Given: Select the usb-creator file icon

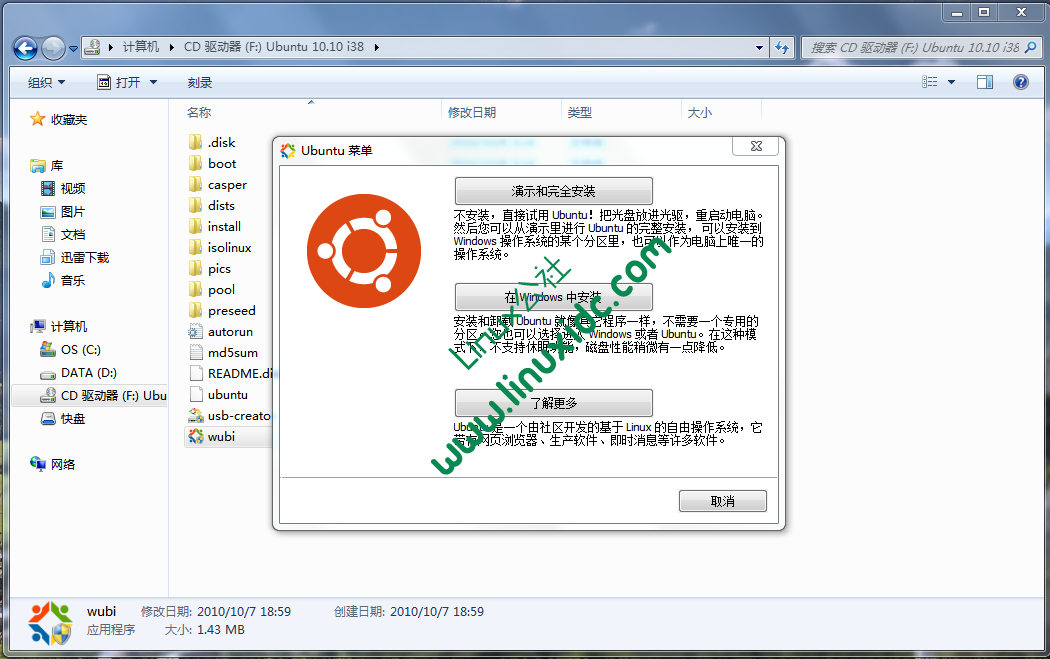Looking at the screenshot, I should [x=197, y=415].
